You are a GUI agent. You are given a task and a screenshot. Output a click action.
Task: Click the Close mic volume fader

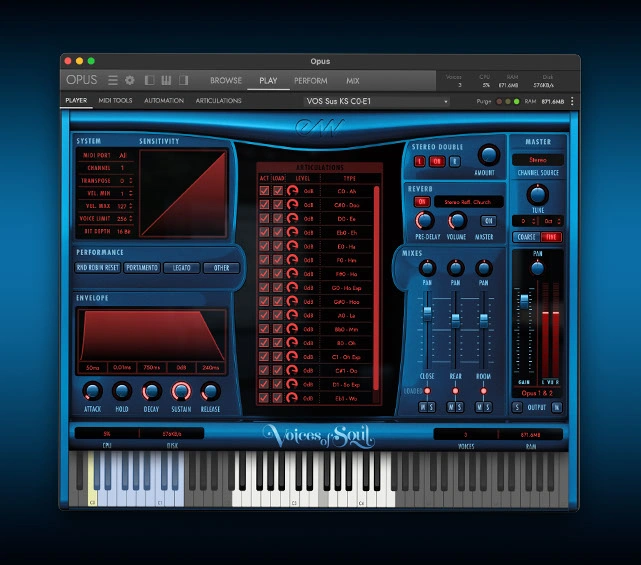click(427, 314)
